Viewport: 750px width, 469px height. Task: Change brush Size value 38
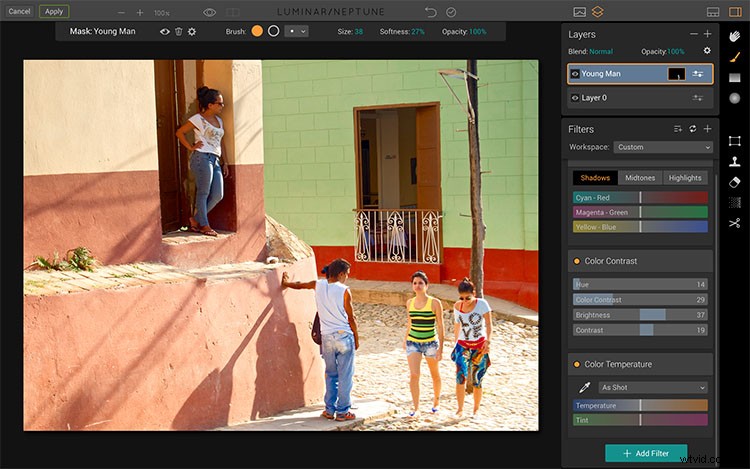[358, 32]
